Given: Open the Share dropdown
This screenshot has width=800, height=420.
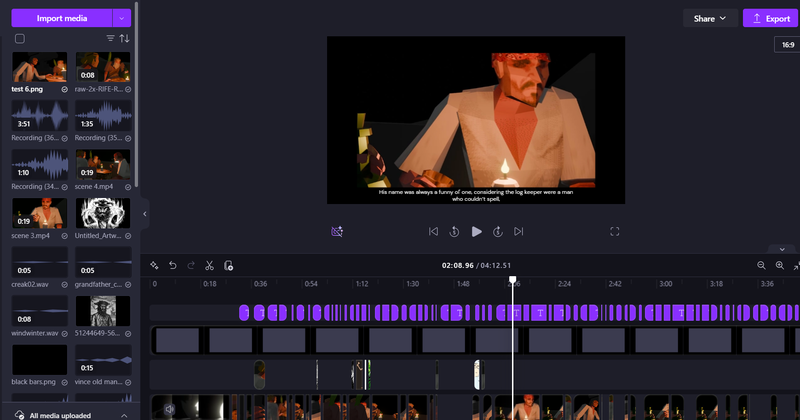Looking at the screenshot, I should (x=710, y=18).
